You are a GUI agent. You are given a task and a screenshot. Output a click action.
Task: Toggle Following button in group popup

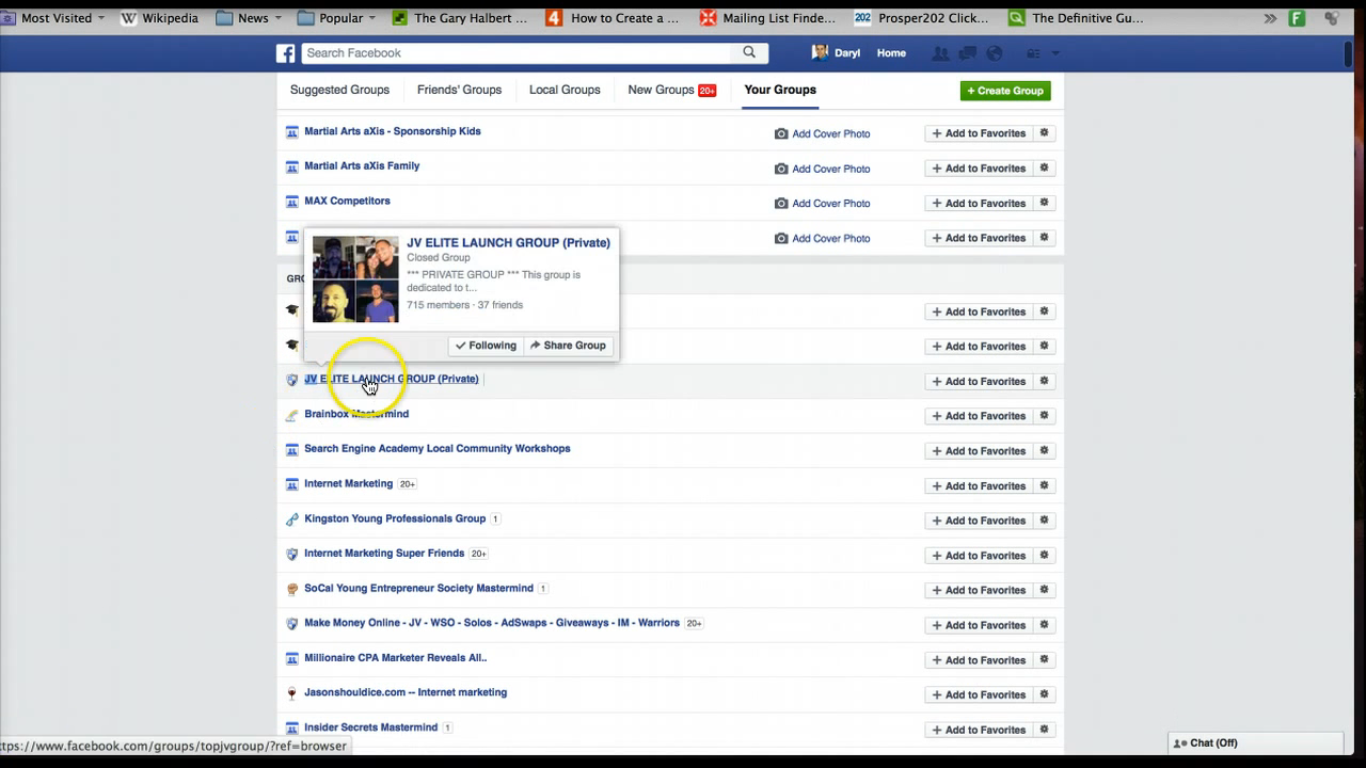486,345
